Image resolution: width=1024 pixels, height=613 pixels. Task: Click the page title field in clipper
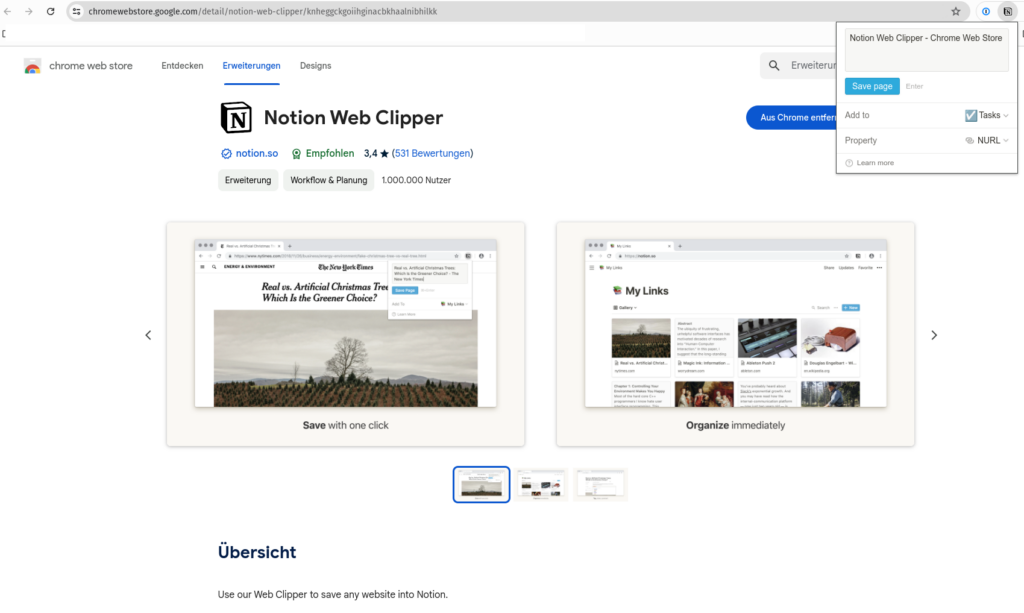click(x=926, y=50)
